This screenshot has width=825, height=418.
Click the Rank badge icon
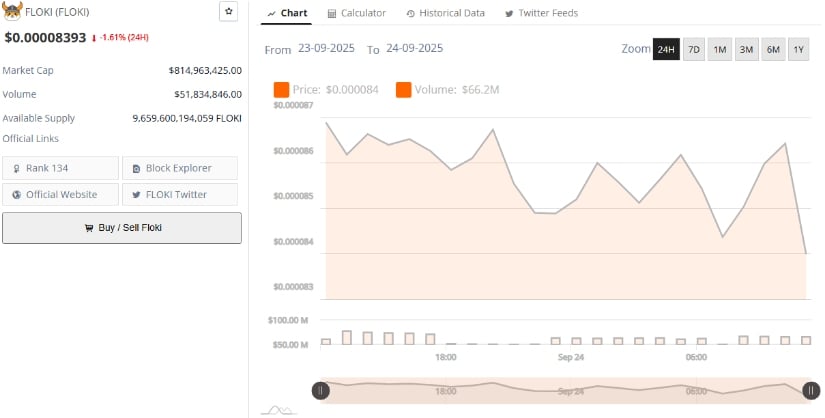tap(16, 168)
